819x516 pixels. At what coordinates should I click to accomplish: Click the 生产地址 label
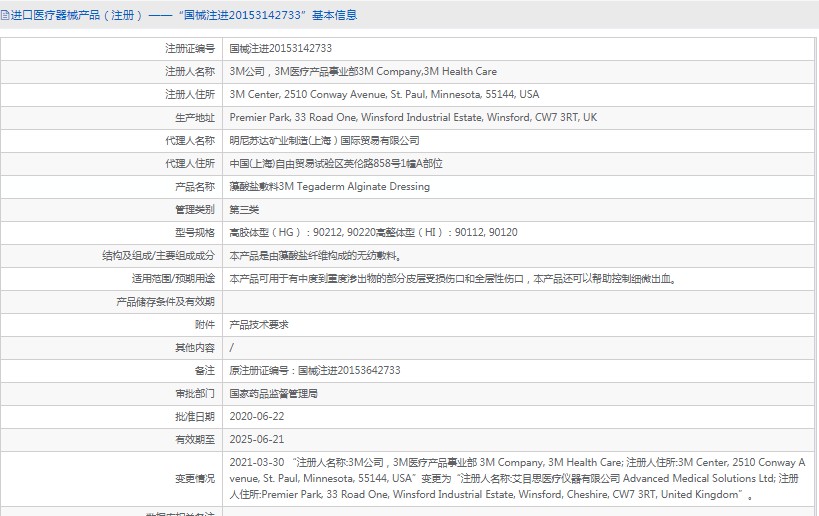(x=195, y=118)
